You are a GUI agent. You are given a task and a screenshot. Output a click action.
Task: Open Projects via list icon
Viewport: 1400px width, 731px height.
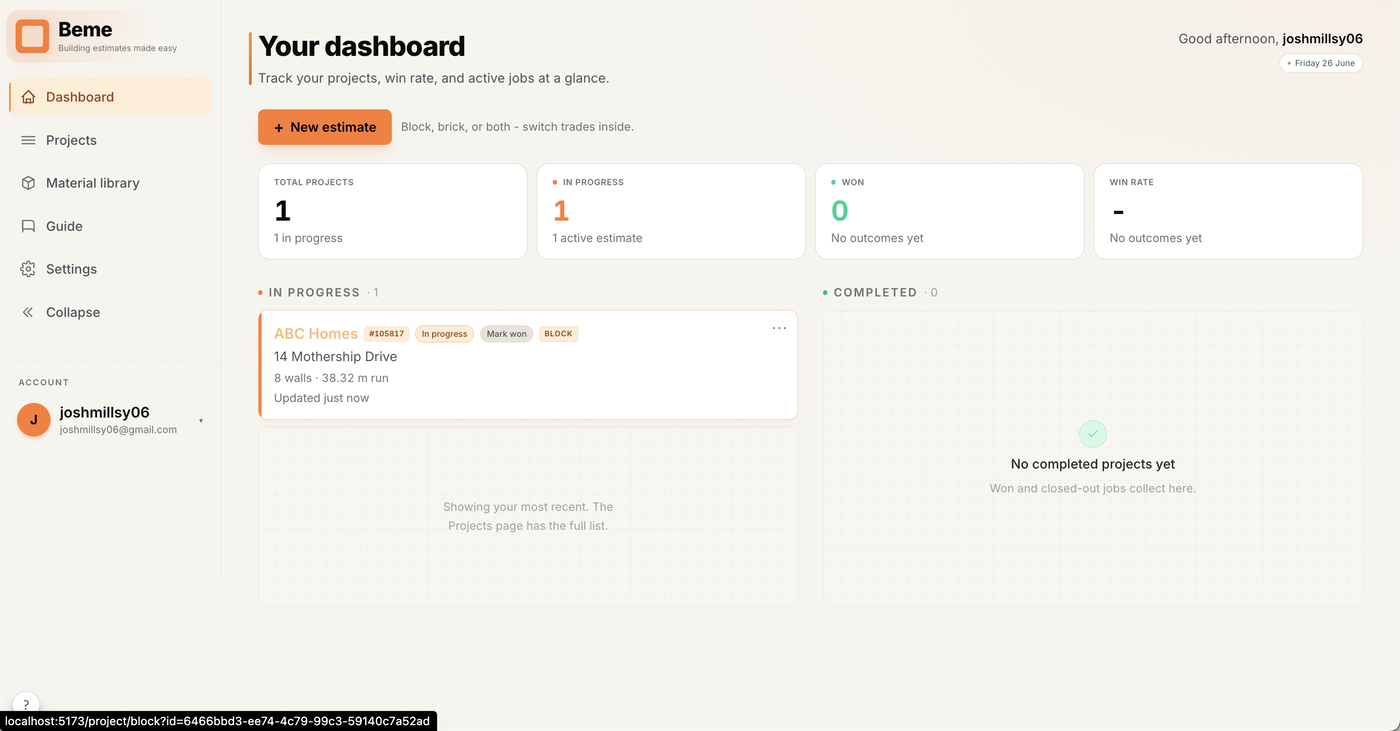click(x=28, y=140)
